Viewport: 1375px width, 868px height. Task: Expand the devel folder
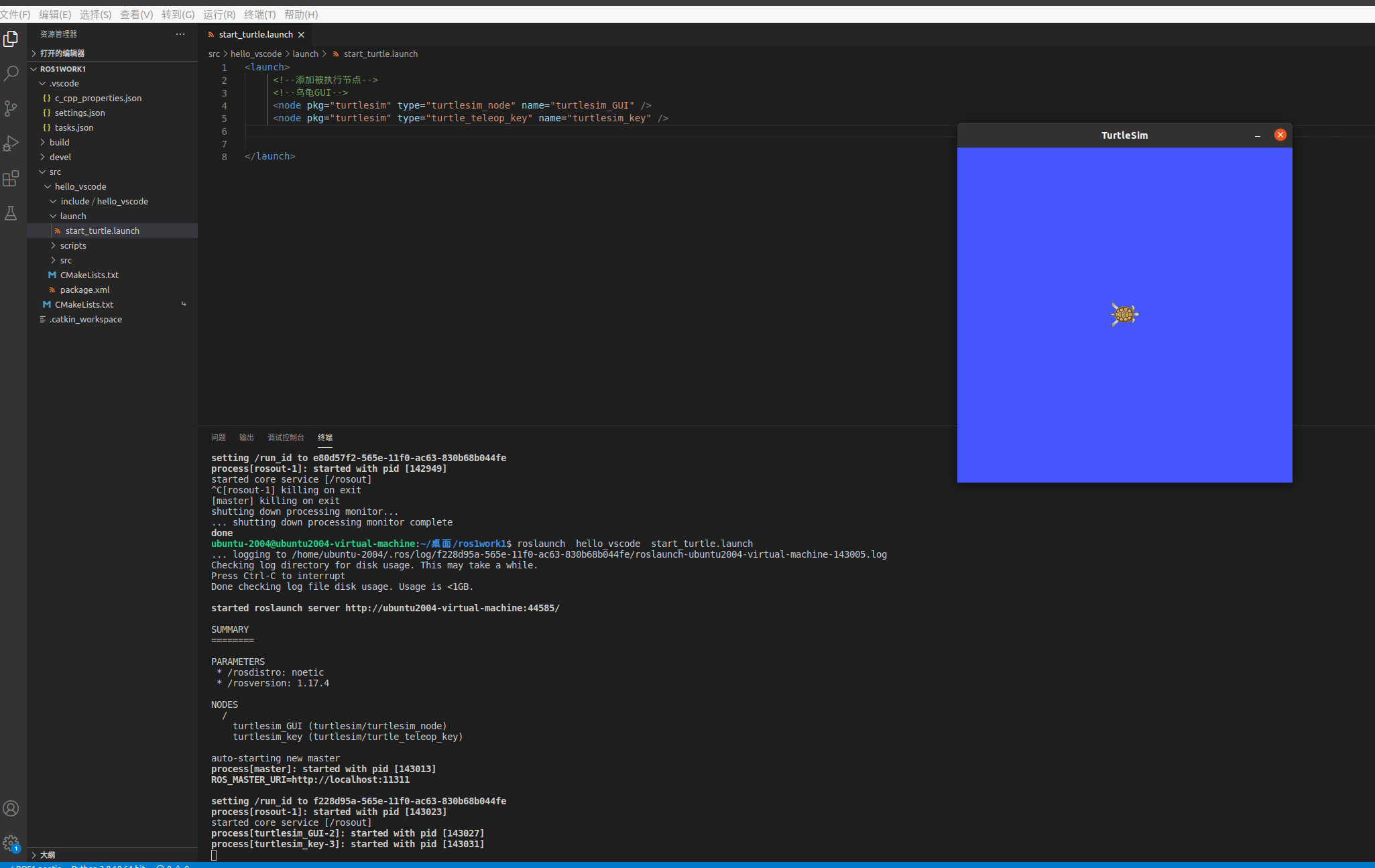[x=60, y=157]
